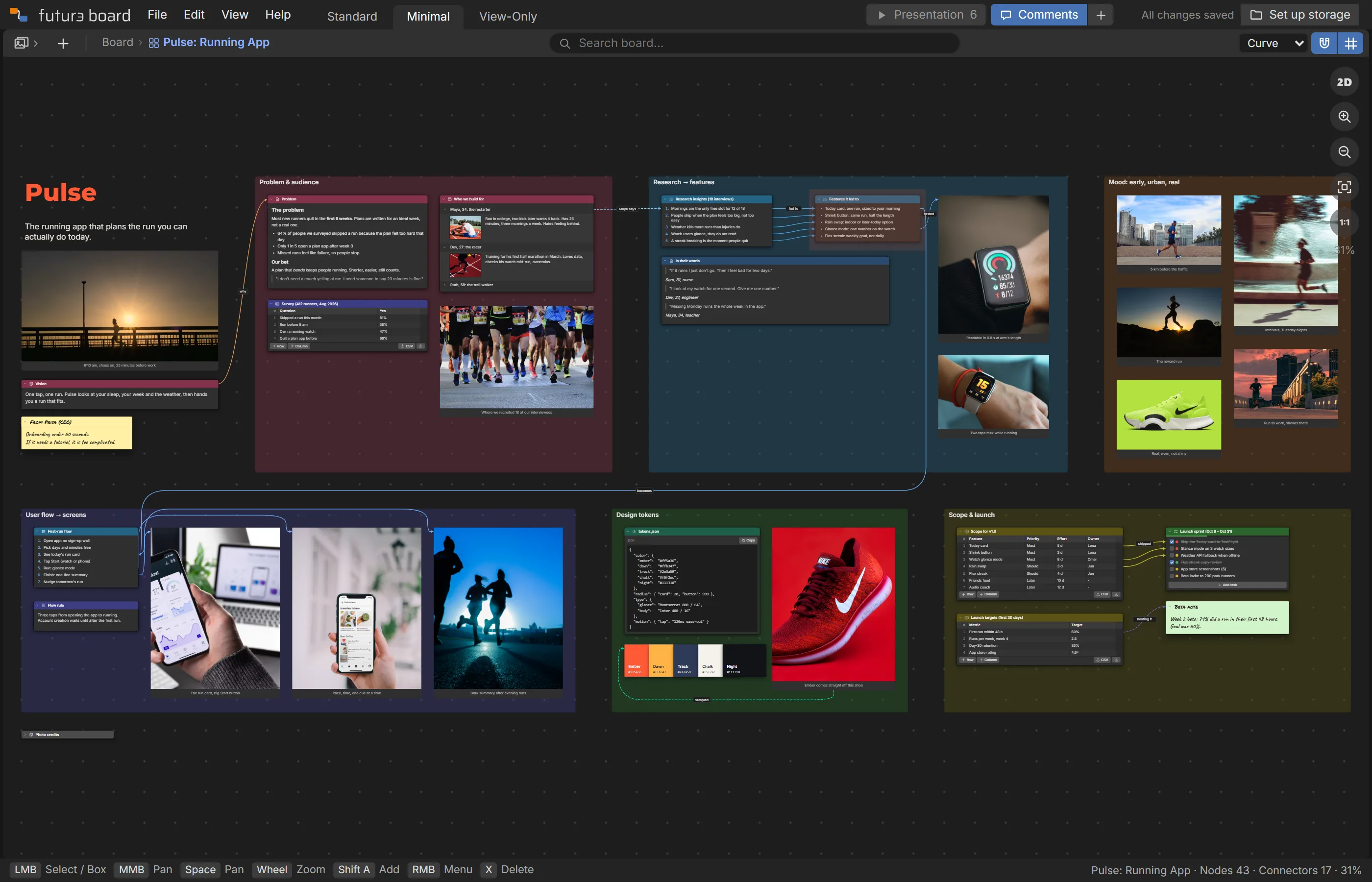Collapse the Vision node chevron

pyautogui.click(x=24, y=384)
